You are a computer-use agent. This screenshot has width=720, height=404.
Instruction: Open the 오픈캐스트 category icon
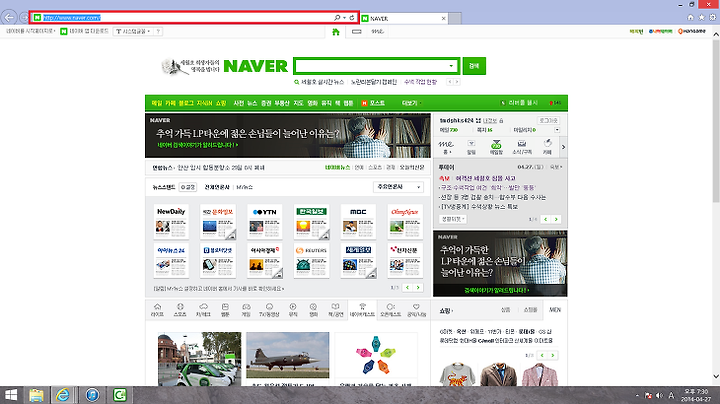(x=391, y=309)
